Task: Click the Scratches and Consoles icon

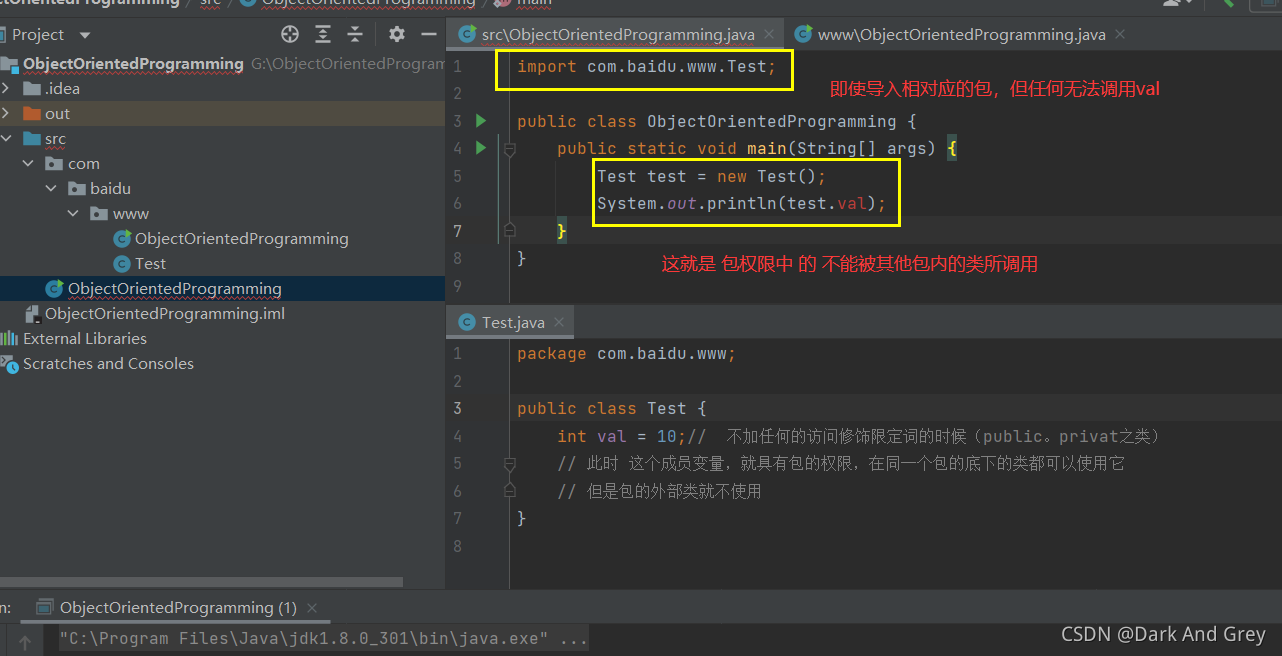Action: pyautogui.click(x=10, y=364)
